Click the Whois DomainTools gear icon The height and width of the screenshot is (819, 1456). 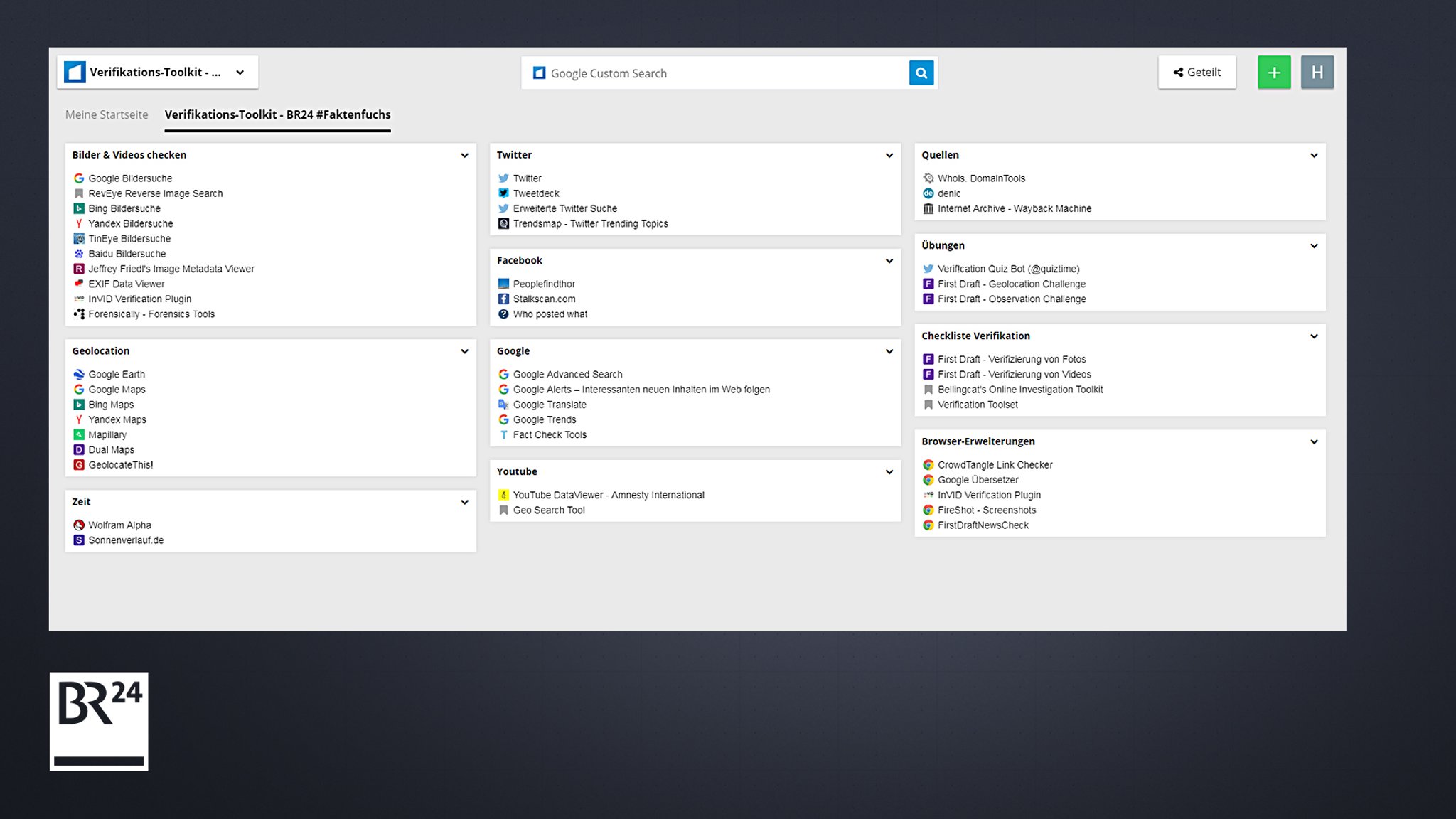click(928, 178)
